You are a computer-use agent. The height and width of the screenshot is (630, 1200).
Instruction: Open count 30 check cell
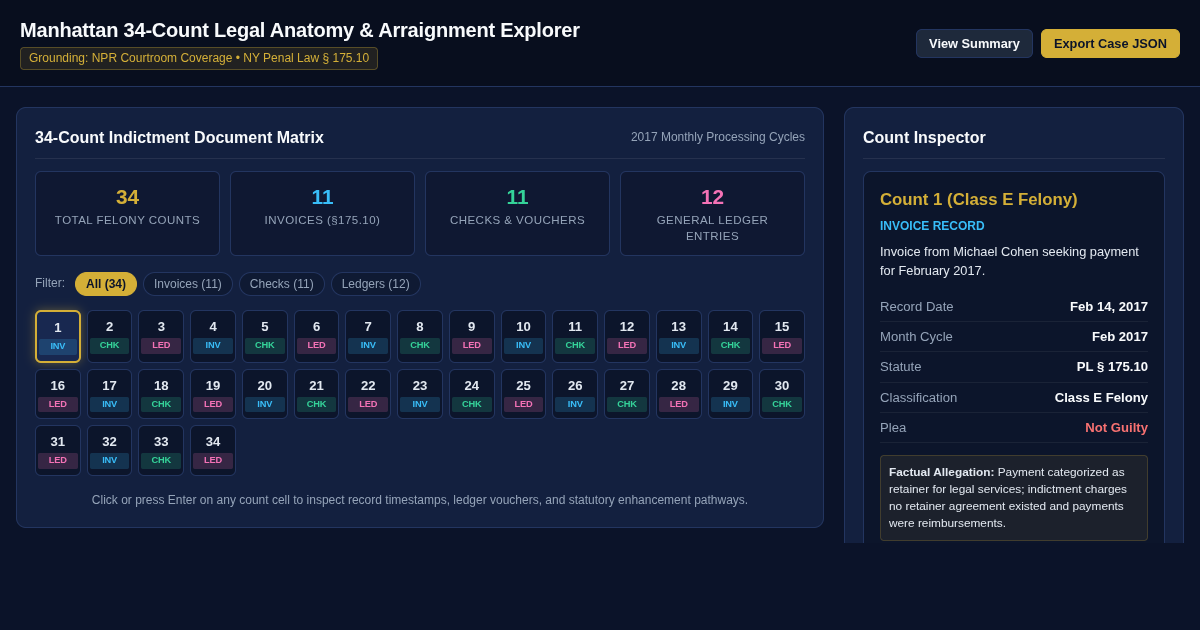coord(782,394)
